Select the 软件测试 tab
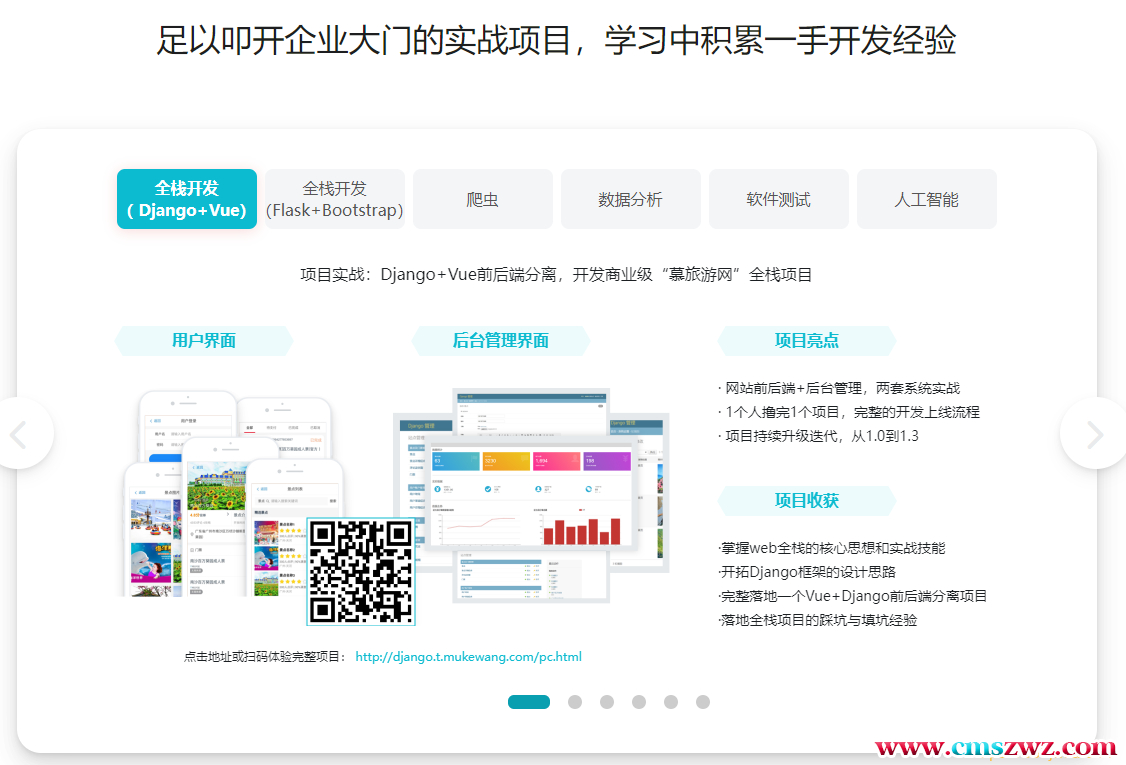This screenshot has width=1126, height=765. point(778,199)
